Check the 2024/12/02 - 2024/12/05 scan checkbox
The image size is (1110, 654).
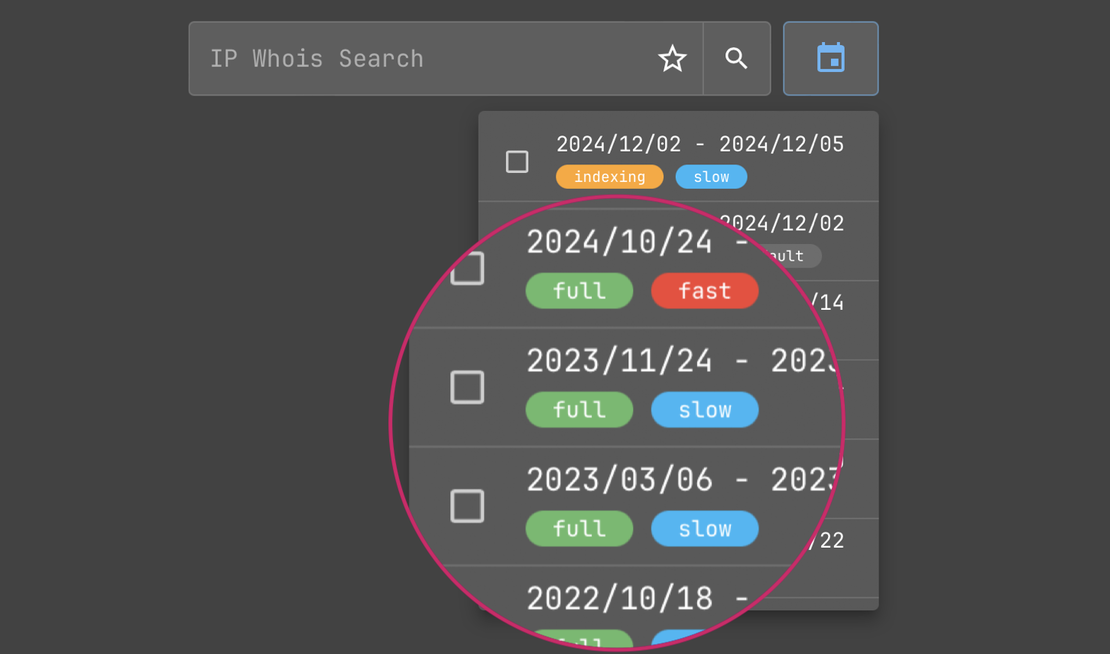[x=517, y=160]
